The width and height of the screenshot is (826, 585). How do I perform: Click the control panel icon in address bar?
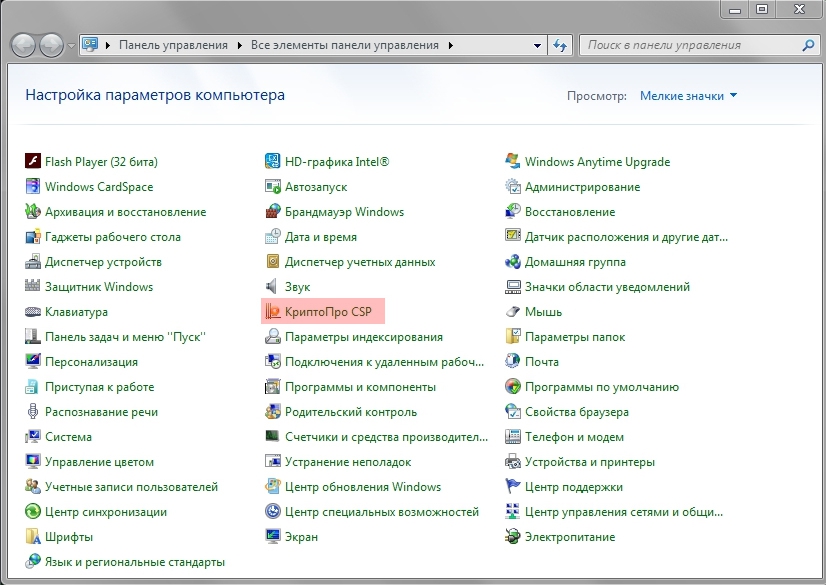click(x=91, y=45)
